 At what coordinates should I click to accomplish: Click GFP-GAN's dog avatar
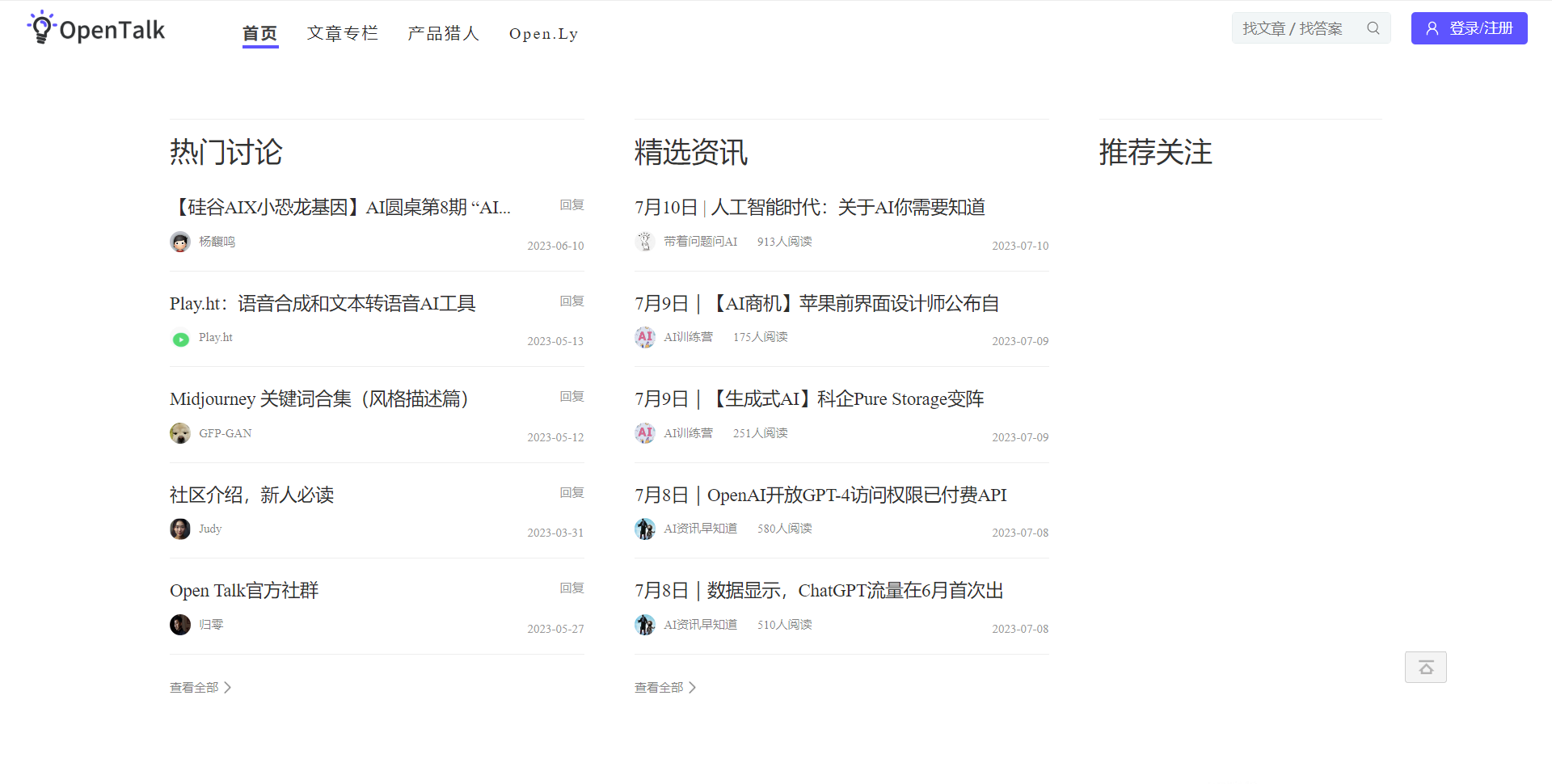(180, 433)
